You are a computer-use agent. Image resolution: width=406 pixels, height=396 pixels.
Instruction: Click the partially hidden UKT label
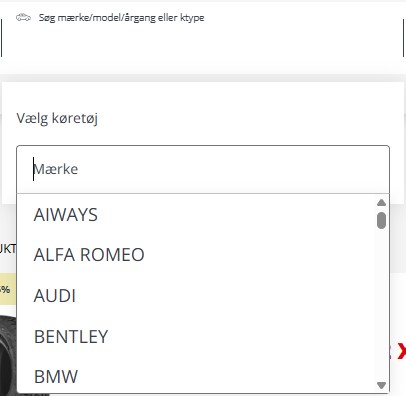pos(8,248)
